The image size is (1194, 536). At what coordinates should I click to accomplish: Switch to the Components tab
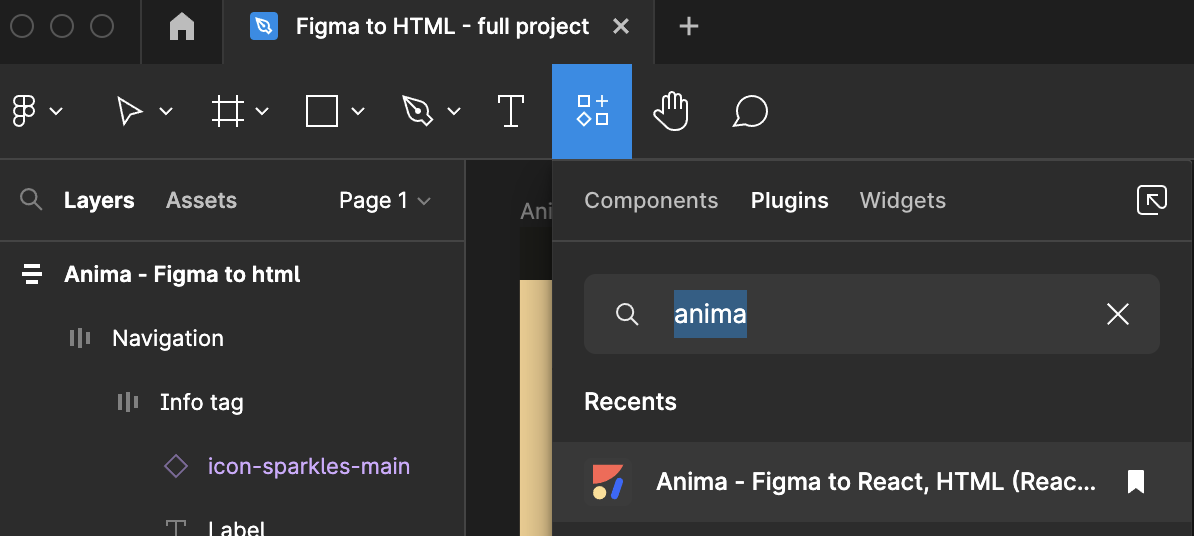pos(651,200)
